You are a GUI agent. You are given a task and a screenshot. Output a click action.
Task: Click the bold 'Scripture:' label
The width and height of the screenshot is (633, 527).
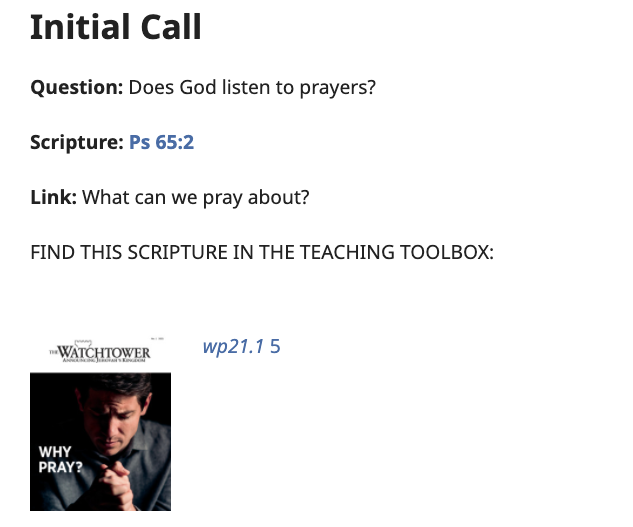point(77,143)
